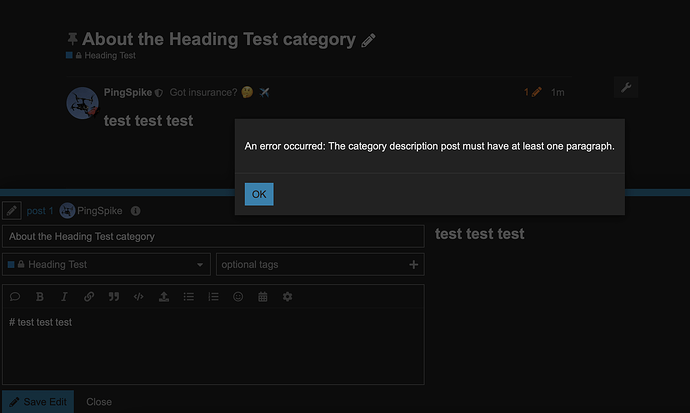Toggle italic formatting in composer toolbar
The width and height of the screenshot is (690, 413).
click(x=64, y=297)
